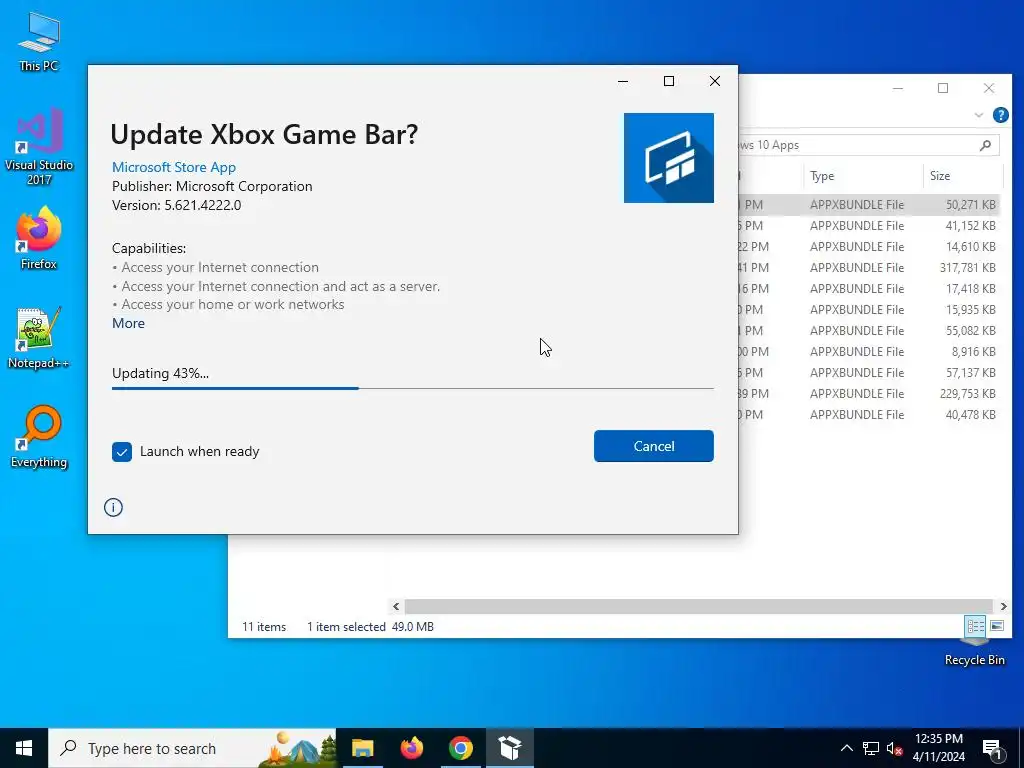Open the Firefox desktop shortcut

(39, 238)
